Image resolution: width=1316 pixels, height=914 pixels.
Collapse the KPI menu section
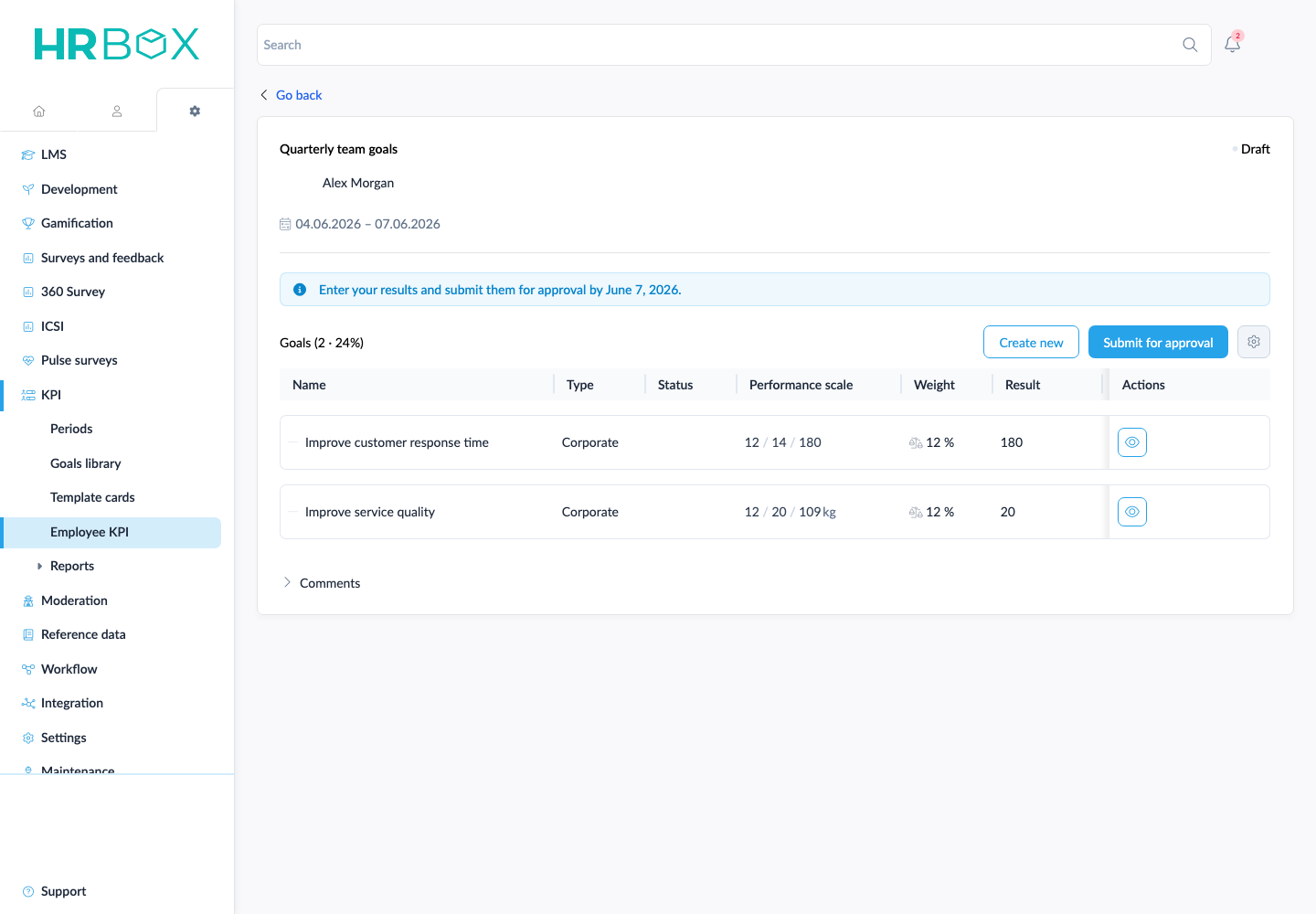tap(51, 395)
